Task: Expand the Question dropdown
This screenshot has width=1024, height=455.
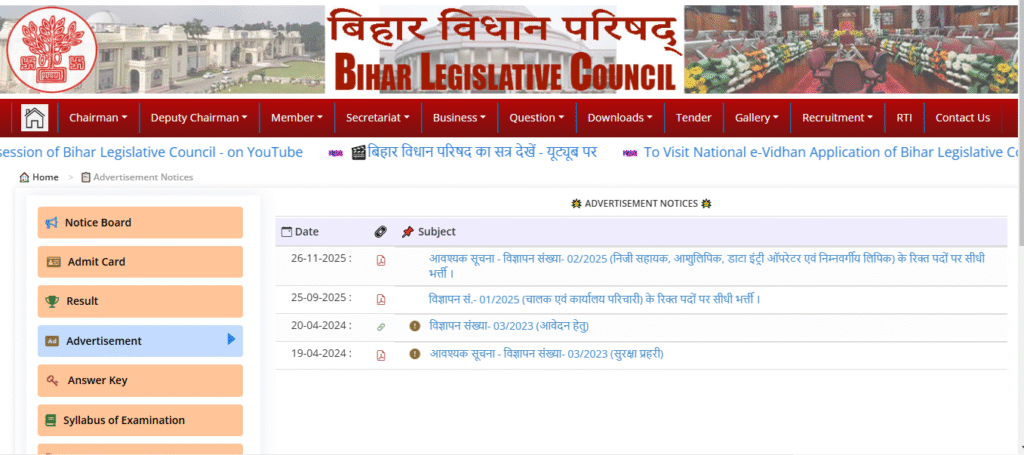Action: 537,118
